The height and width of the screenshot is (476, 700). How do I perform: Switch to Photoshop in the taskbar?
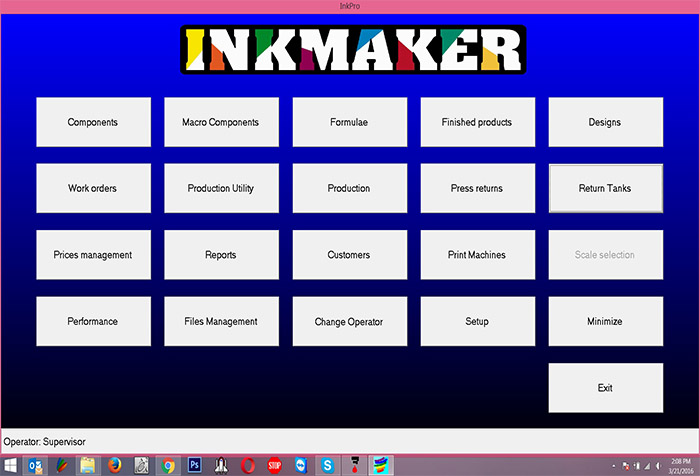pyautogui.click(x=195, y=465)
